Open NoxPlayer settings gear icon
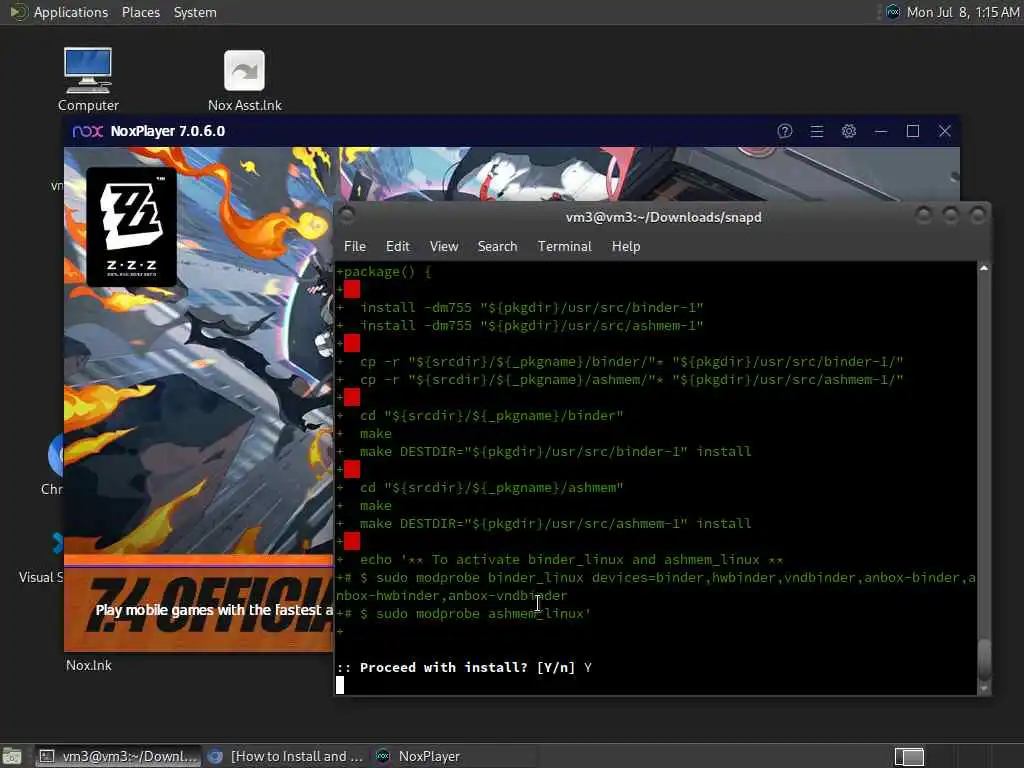1024x768 pixels. coord(848,131)
